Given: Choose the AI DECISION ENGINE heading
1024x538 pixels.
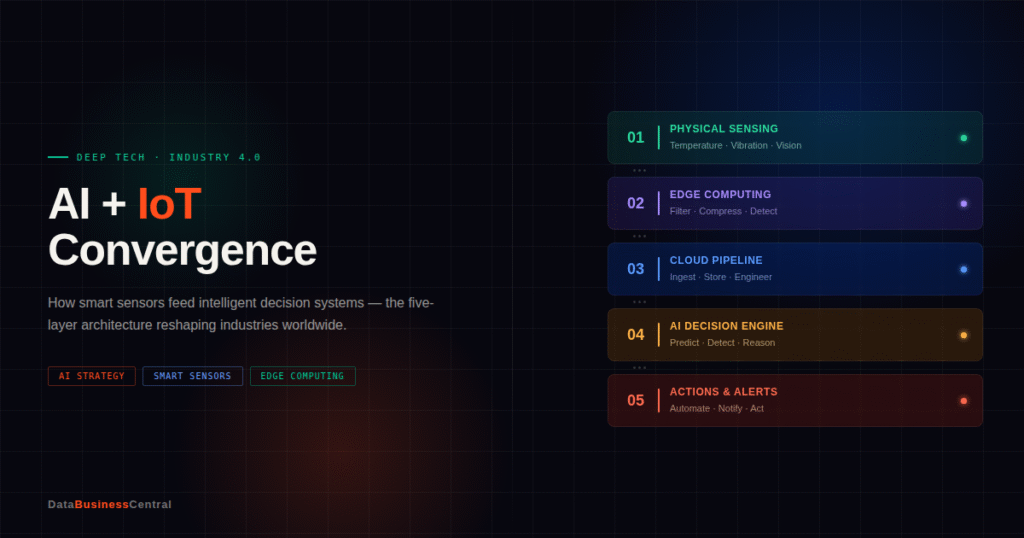Looking at the screenshot, I should click(x=726, y=326).
